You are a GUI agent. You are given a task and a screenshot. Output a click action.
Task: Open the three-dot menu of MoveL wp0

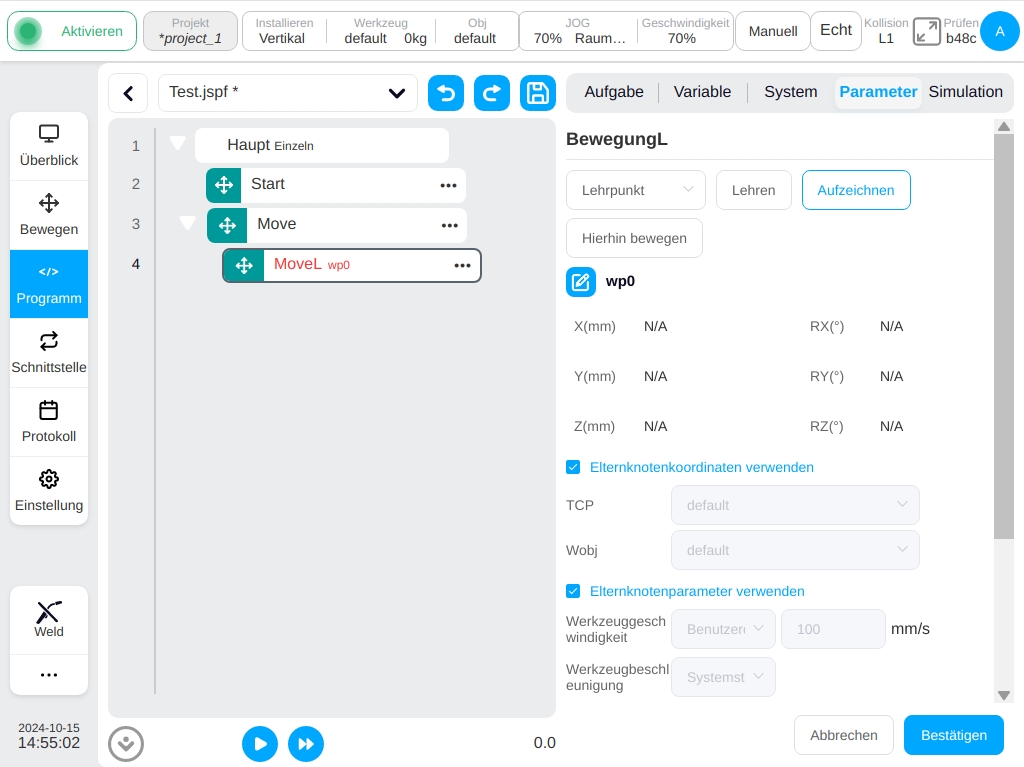[462, 265]
